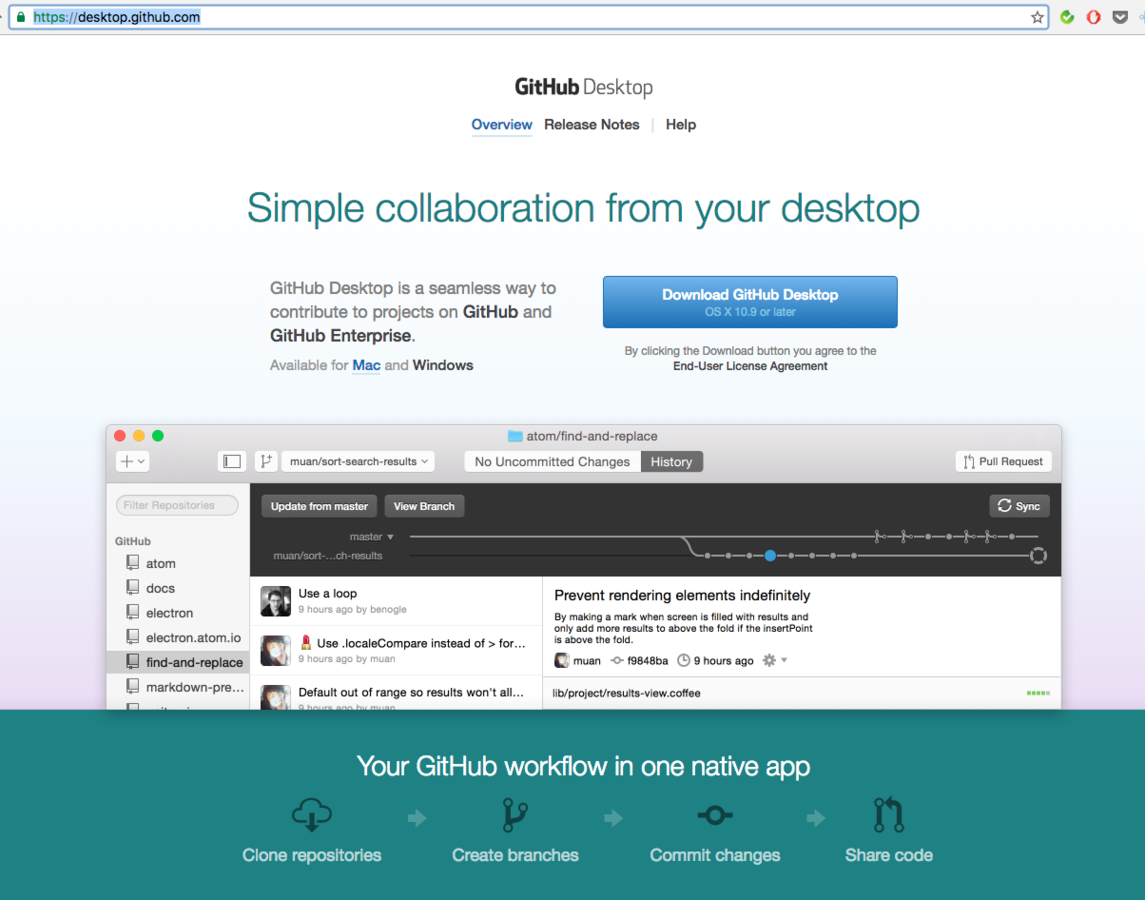1145x900 pixels.
Task: Select the docs repository in sidebar
Action: click(x=178, y=588)
